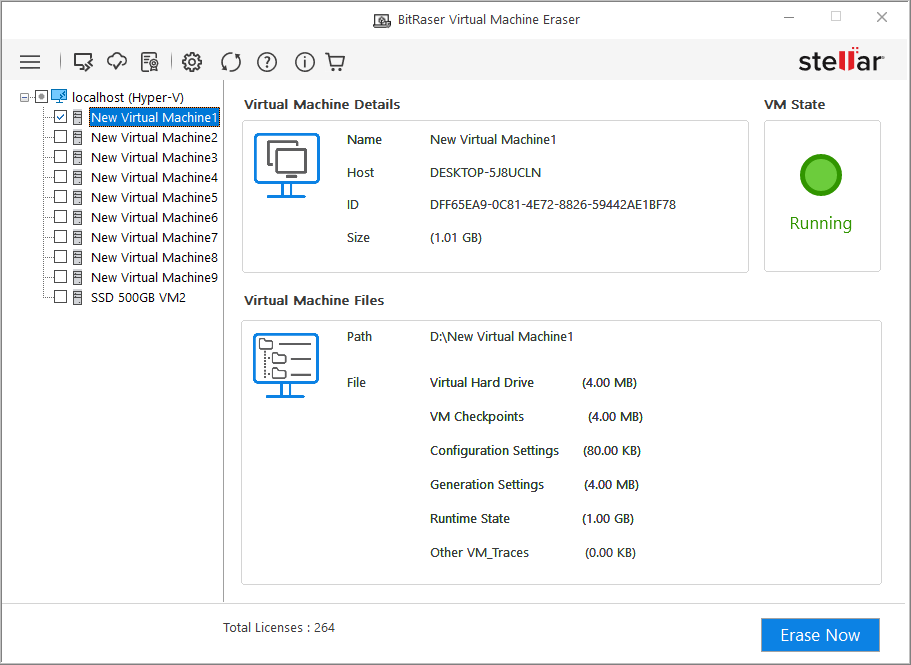Viewport: 911px width, 665px height.
Task: Check the New Virtual Machine9 checkbox
Action: pyautogui.click(x=60, y=276)
